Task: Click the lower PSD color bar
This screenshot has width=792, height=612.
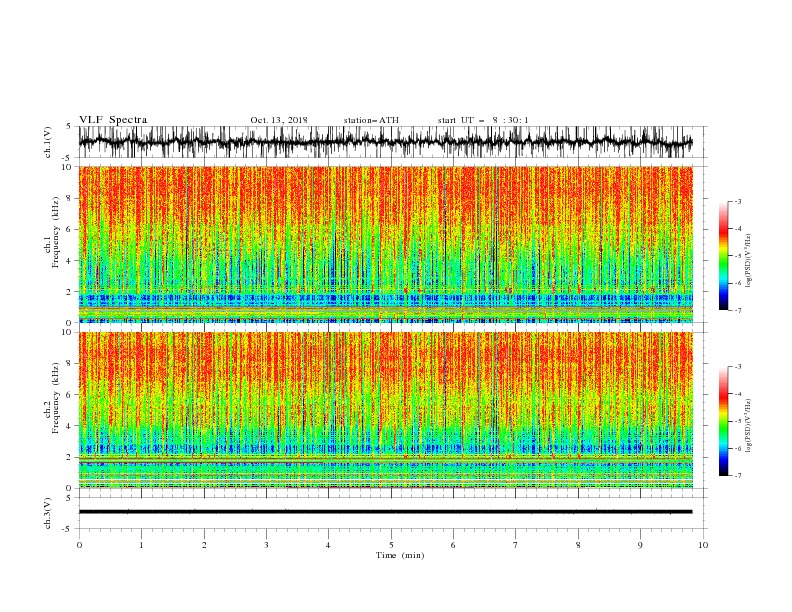Action: point(723,421)
